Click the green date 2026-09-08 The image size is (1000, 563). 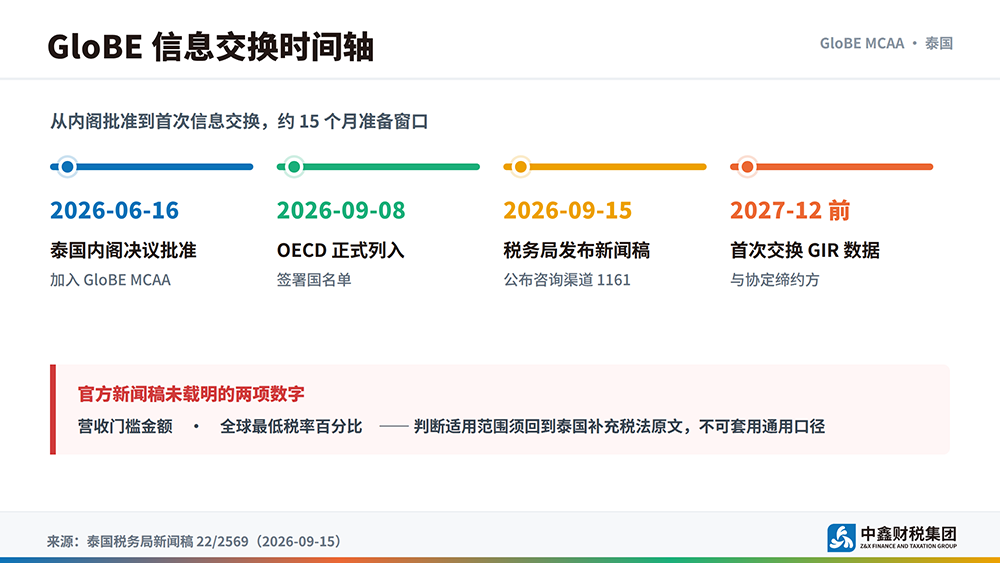pyautogui.click(x=341, y=210)
